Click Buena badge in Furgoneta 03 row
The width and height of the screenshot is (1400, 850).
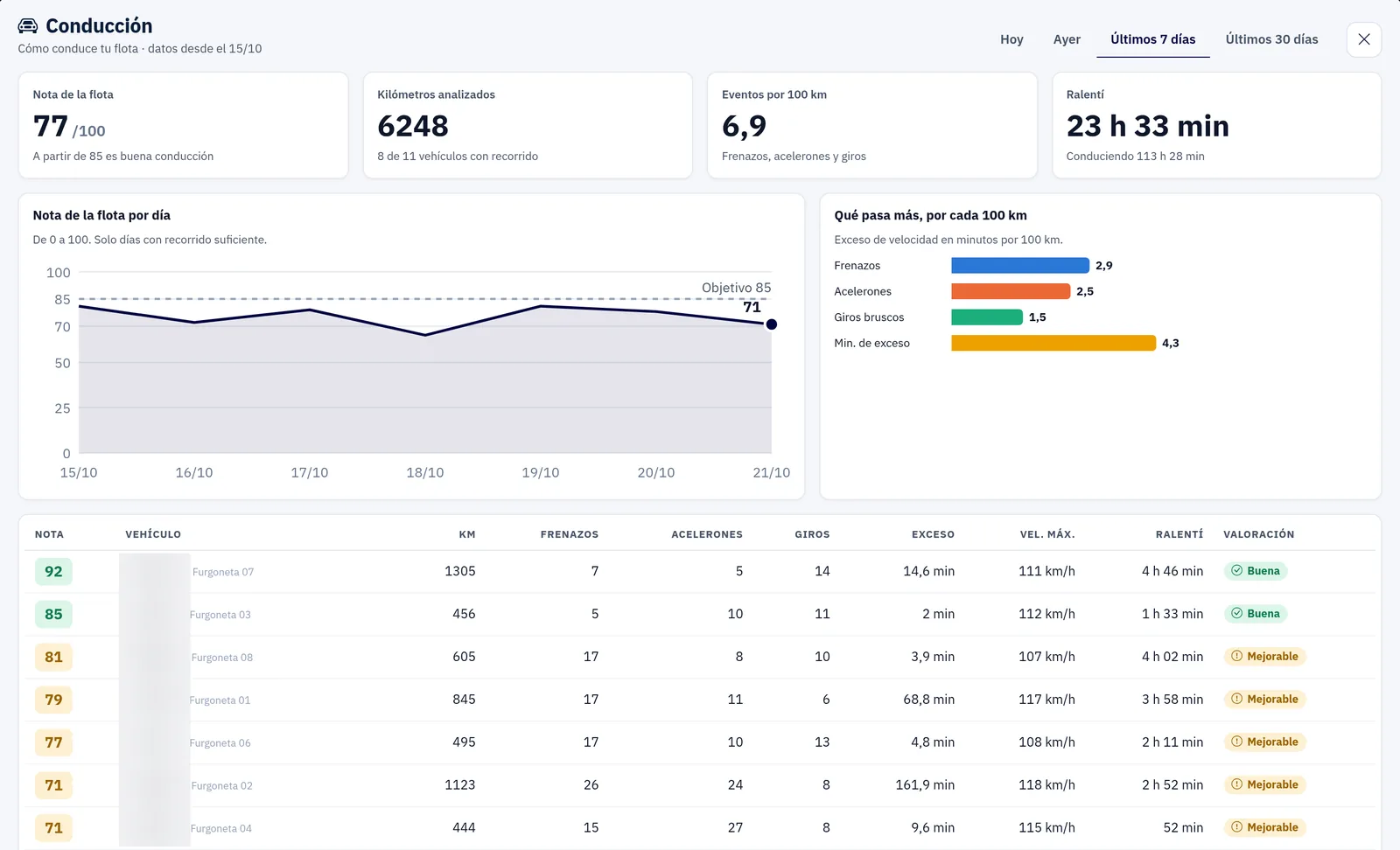1256,614
